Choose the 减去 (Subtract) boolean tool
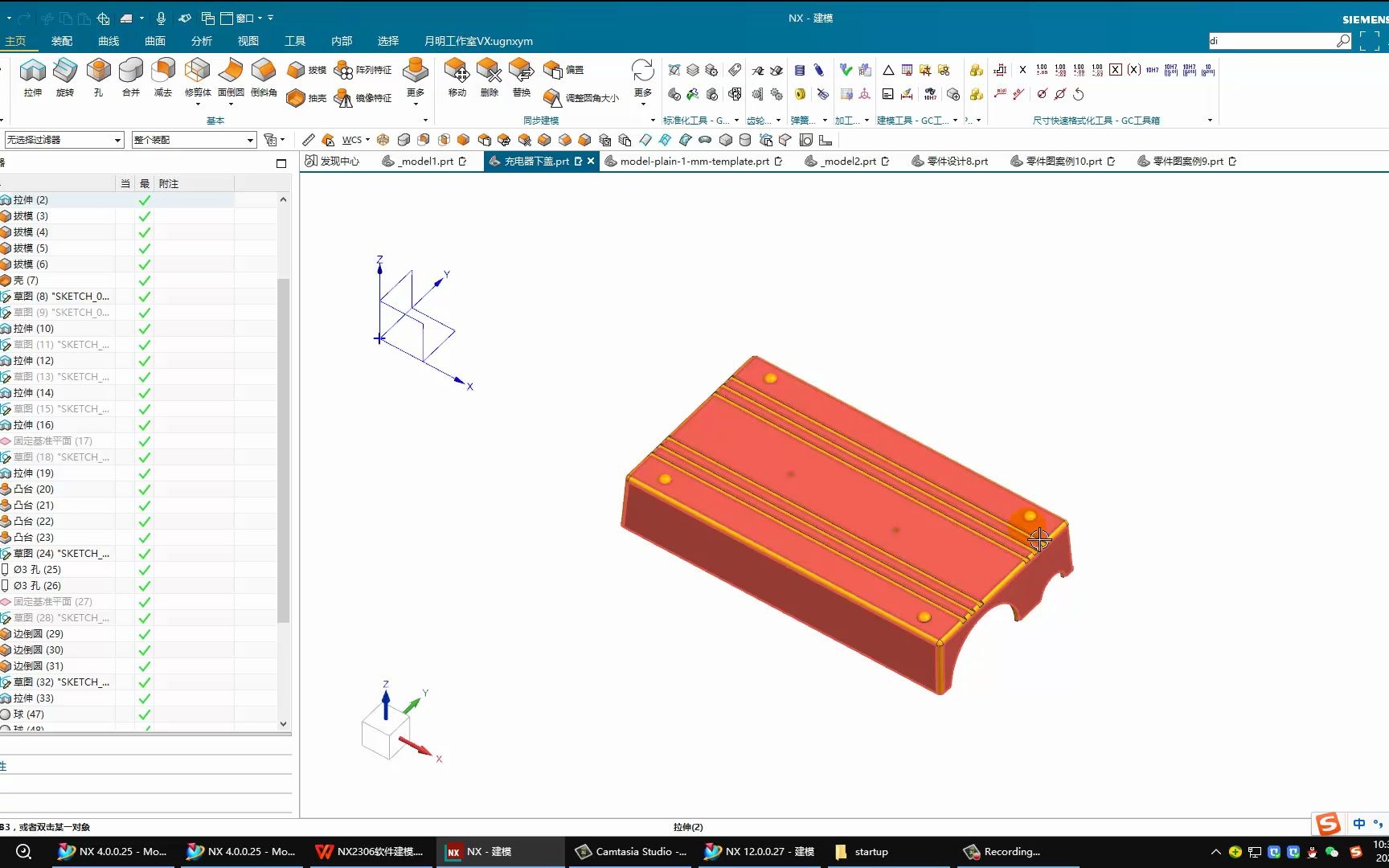The height and width of the screenshot is (868, 1389). click(163, 78)
